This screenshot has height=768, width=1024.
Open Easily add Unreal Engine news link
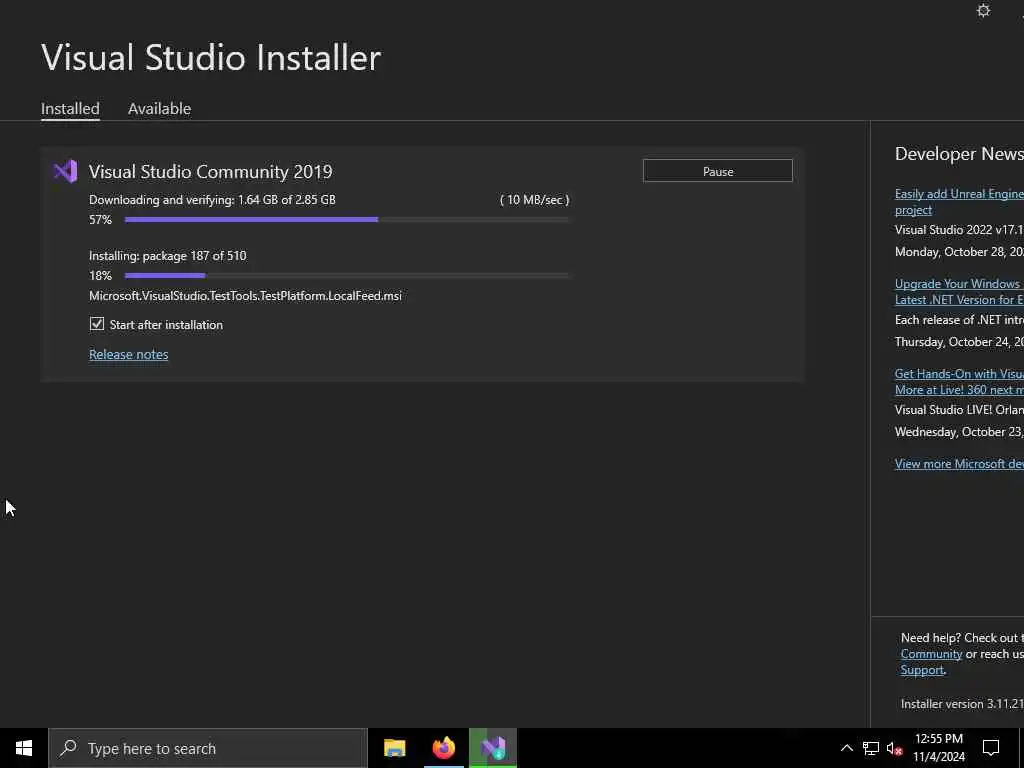(959, 202)
